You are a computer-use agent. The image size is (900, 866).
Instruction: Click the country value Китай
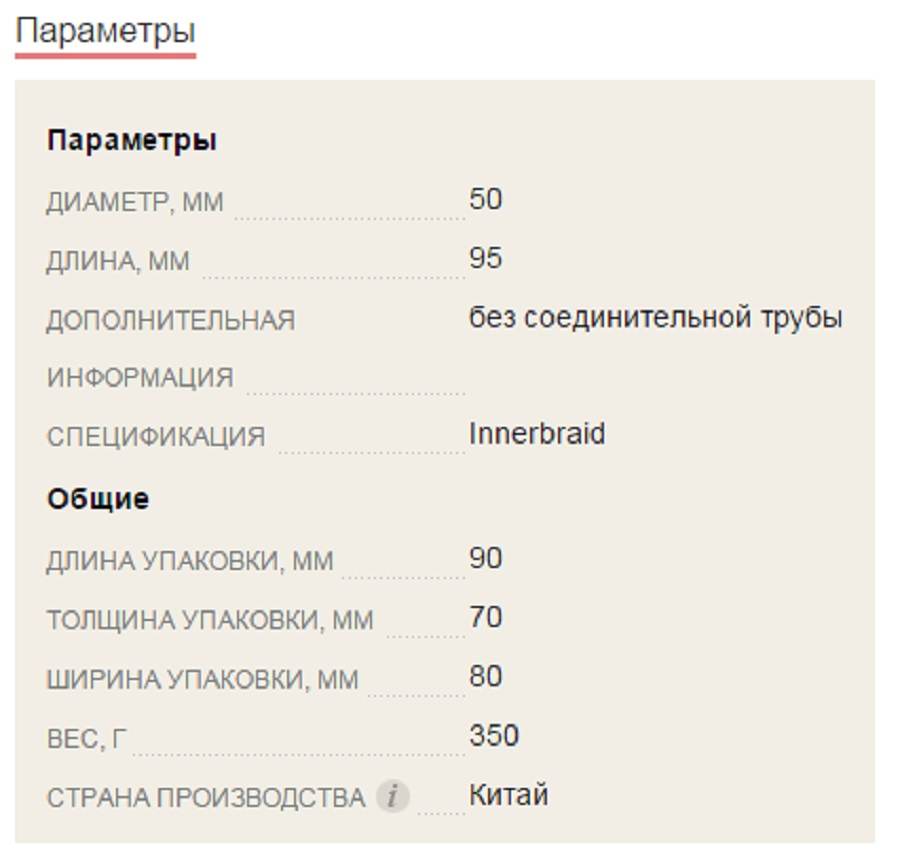point(509,795)
